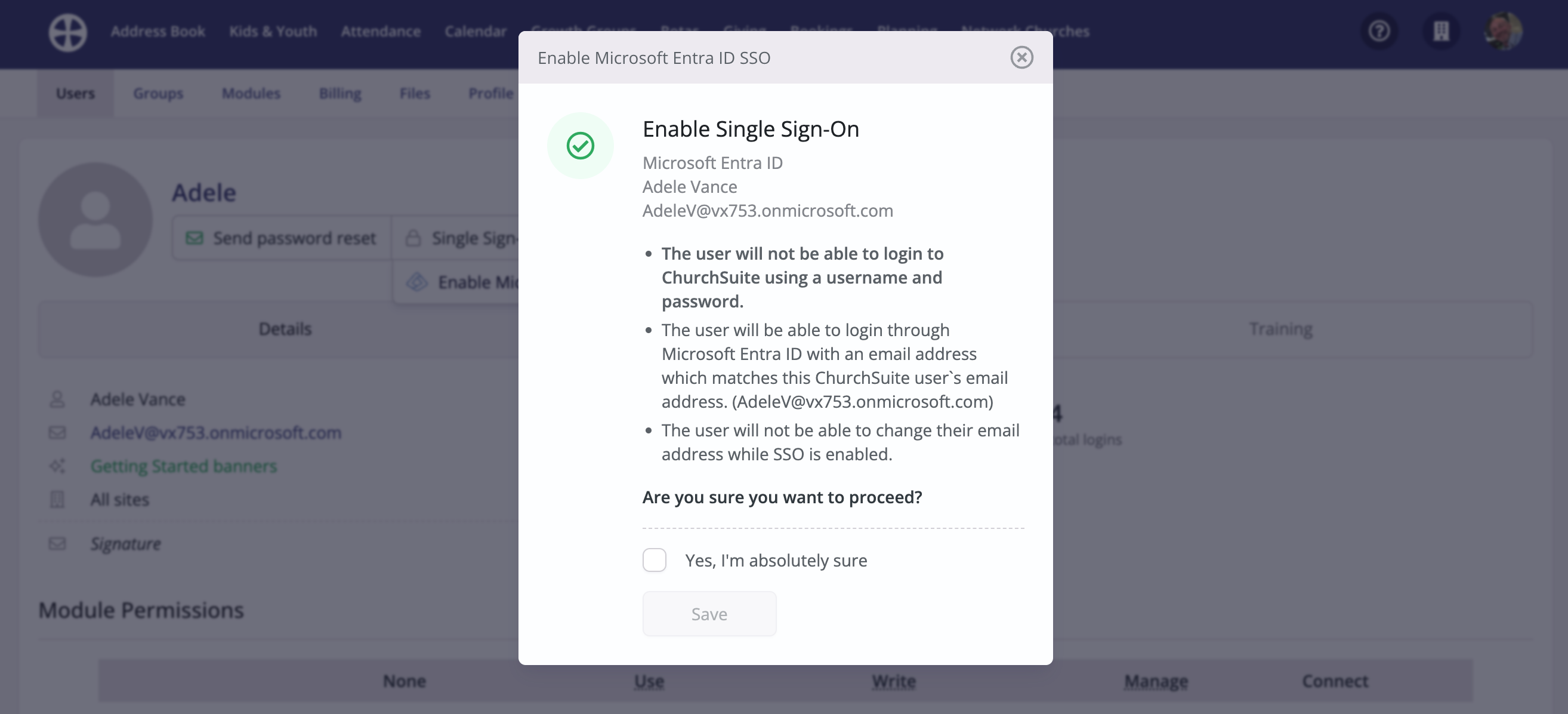Click the building sites icon in header
The image size is (1568, 714).
click(x=1441, y=31)
